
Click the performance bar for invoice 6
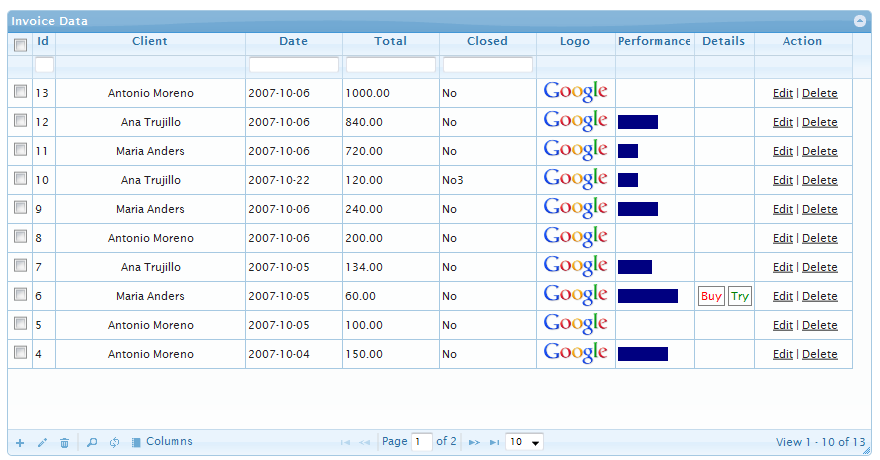pos(647,296)
